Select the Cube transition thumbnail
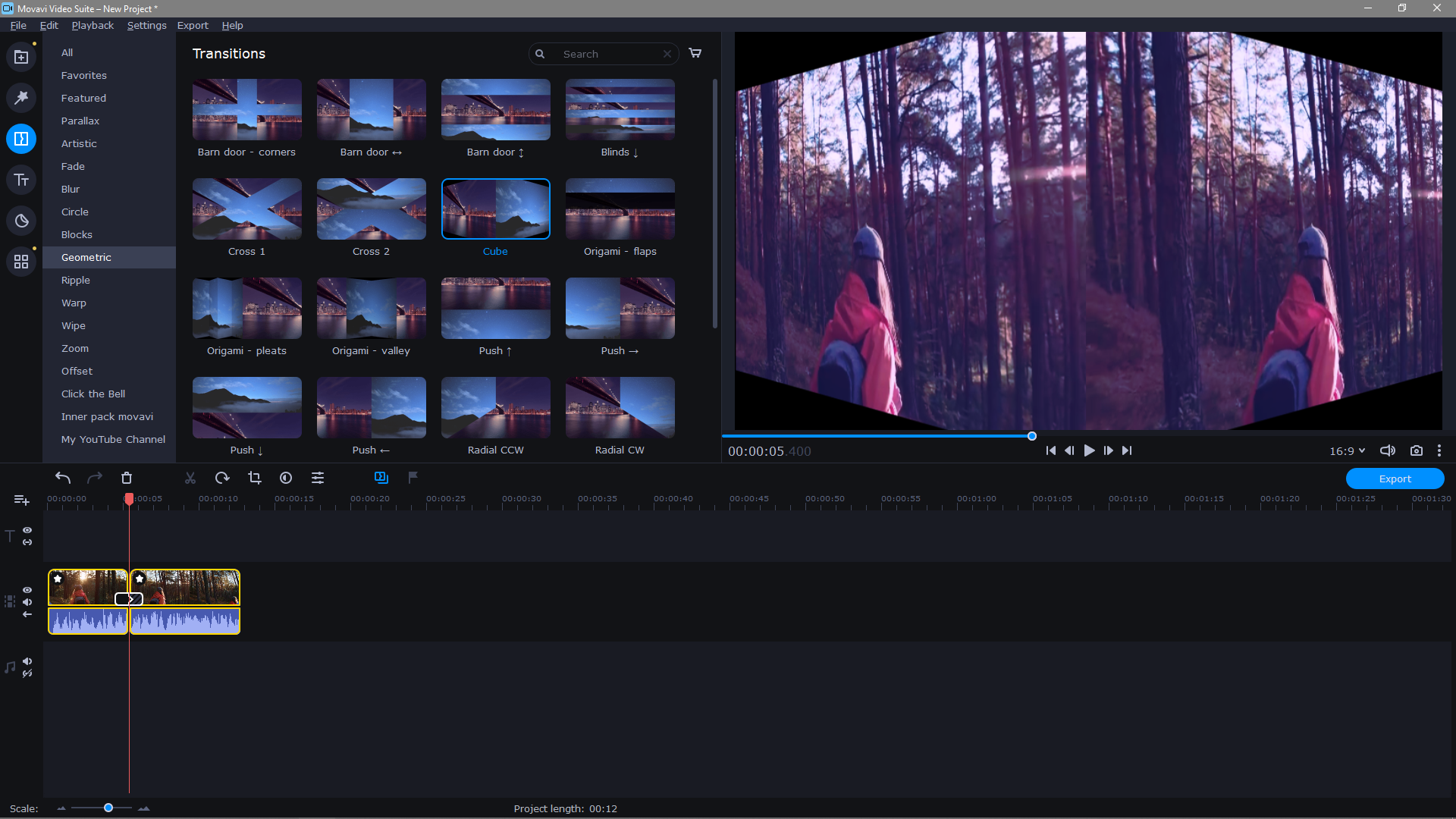 coord(495,209)
